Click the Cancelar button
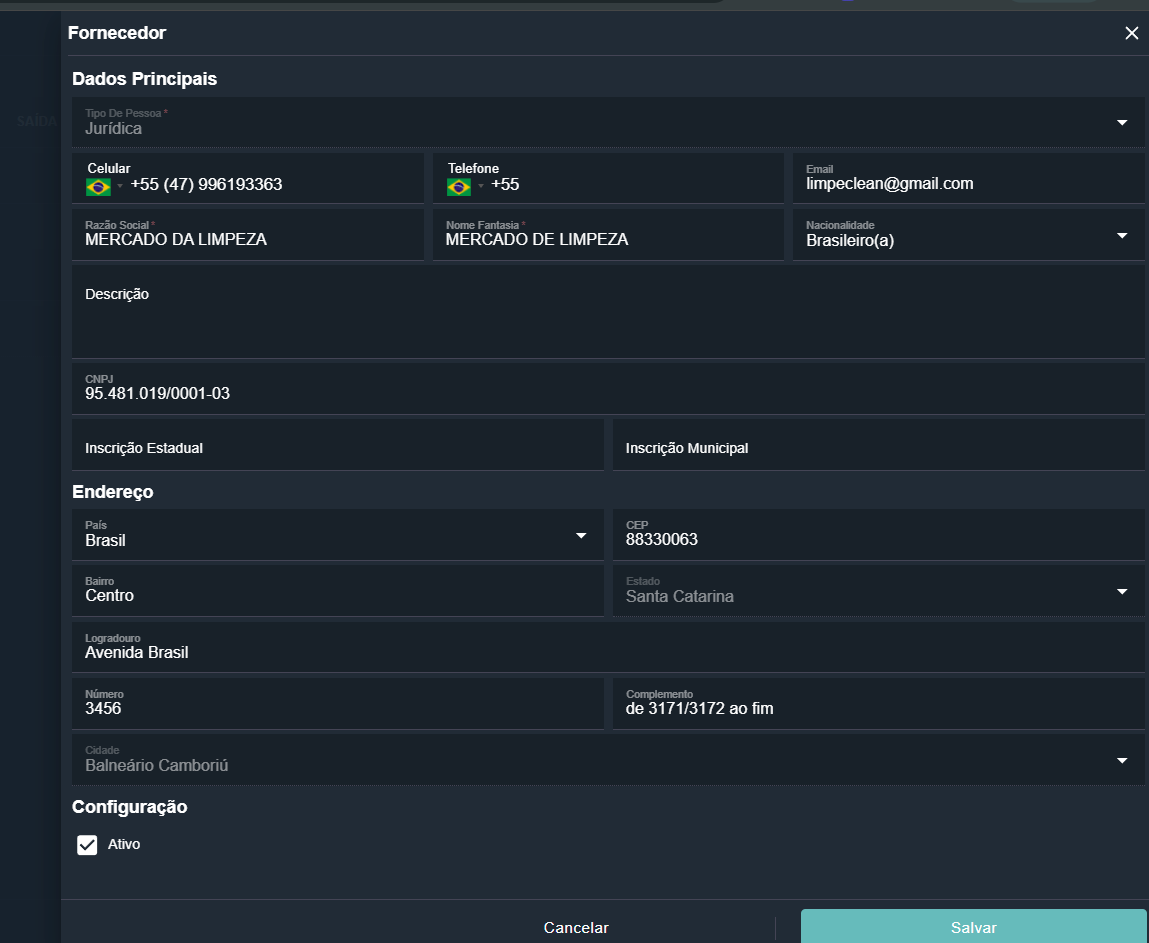 (576, 928)
